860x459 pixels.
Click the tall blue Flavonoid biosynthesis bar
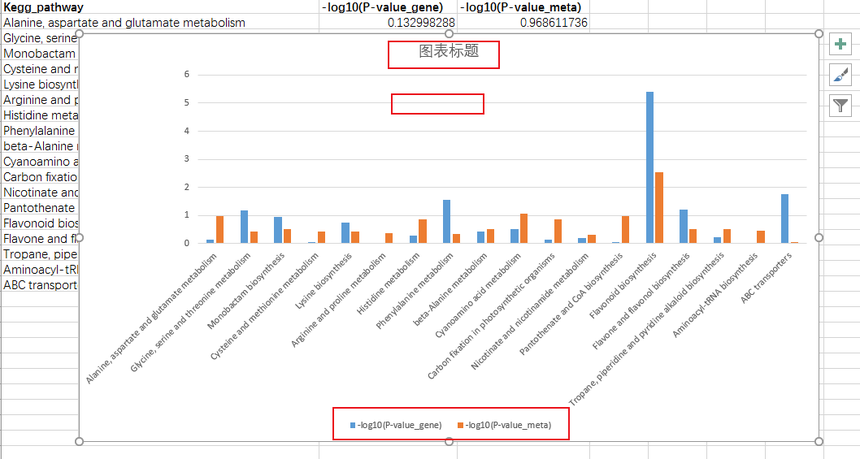(649, 167)
